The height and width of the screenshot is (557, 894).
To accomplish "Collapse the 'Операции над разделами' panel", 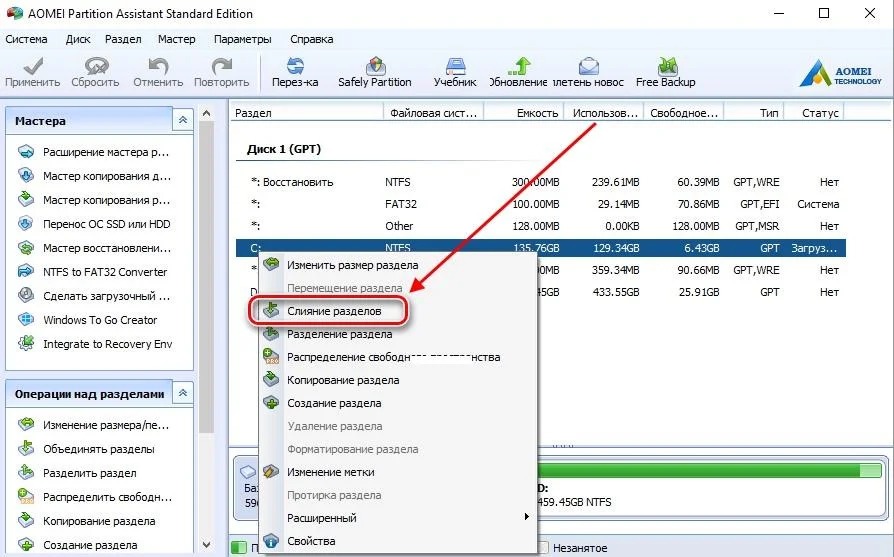I will [183, 393].
